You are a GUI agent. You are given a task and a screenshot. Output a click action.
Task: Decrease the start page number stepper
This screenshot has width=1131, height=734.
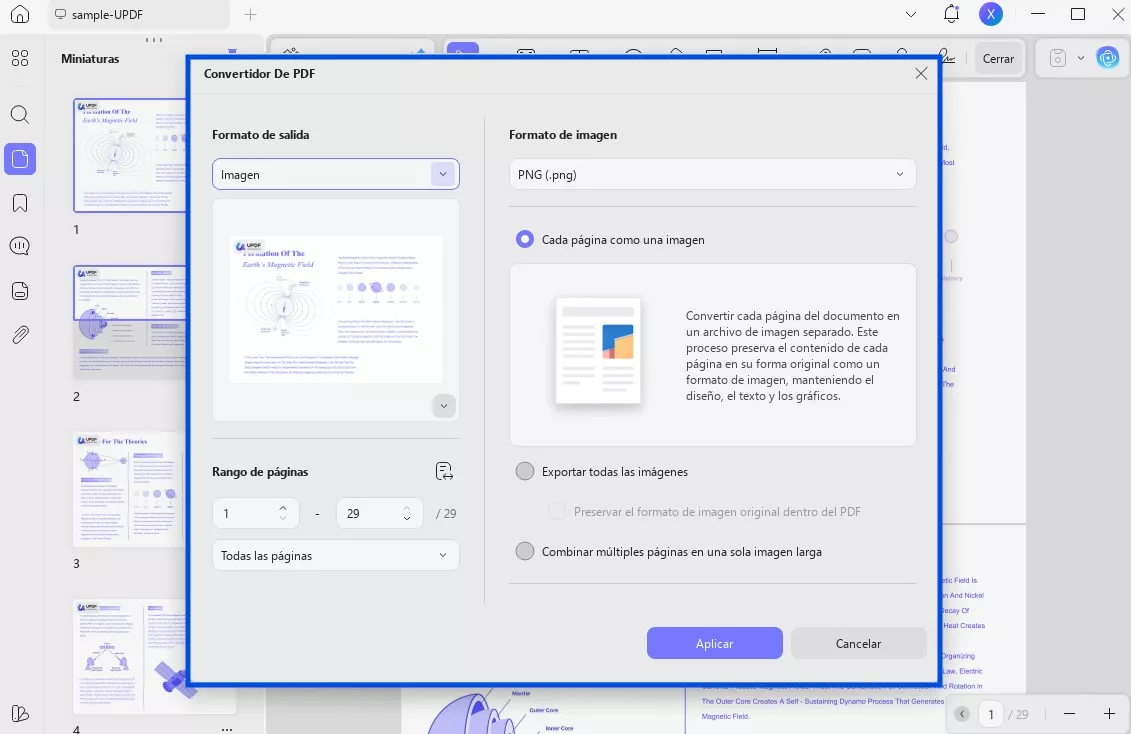[283, 518]
